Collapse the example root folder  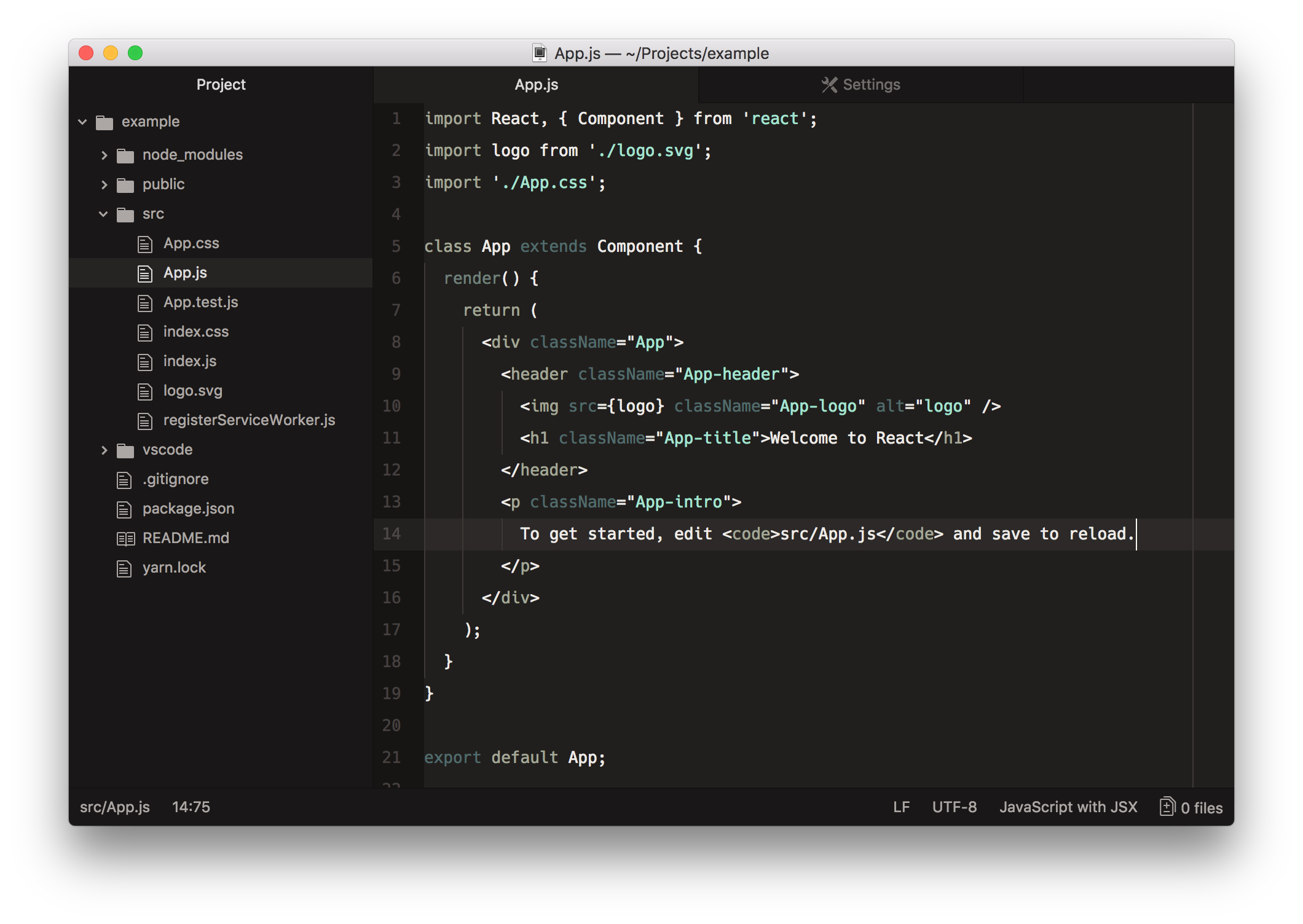coord(82,122)
